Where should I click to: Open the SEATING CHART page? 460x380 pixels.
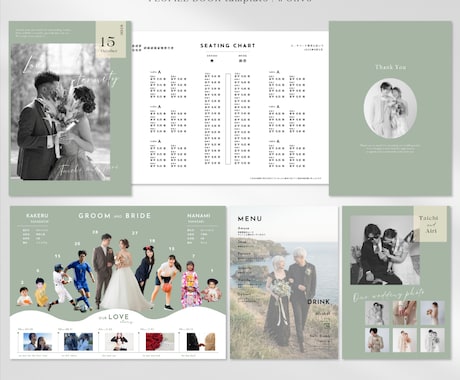pos(230,107)
